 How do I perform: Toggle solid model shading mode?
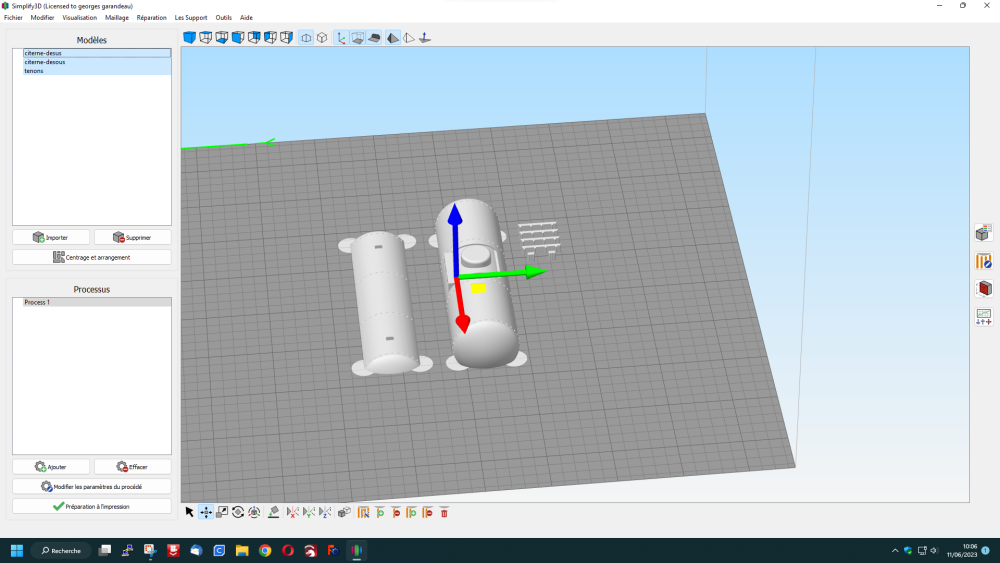(393, 38)
